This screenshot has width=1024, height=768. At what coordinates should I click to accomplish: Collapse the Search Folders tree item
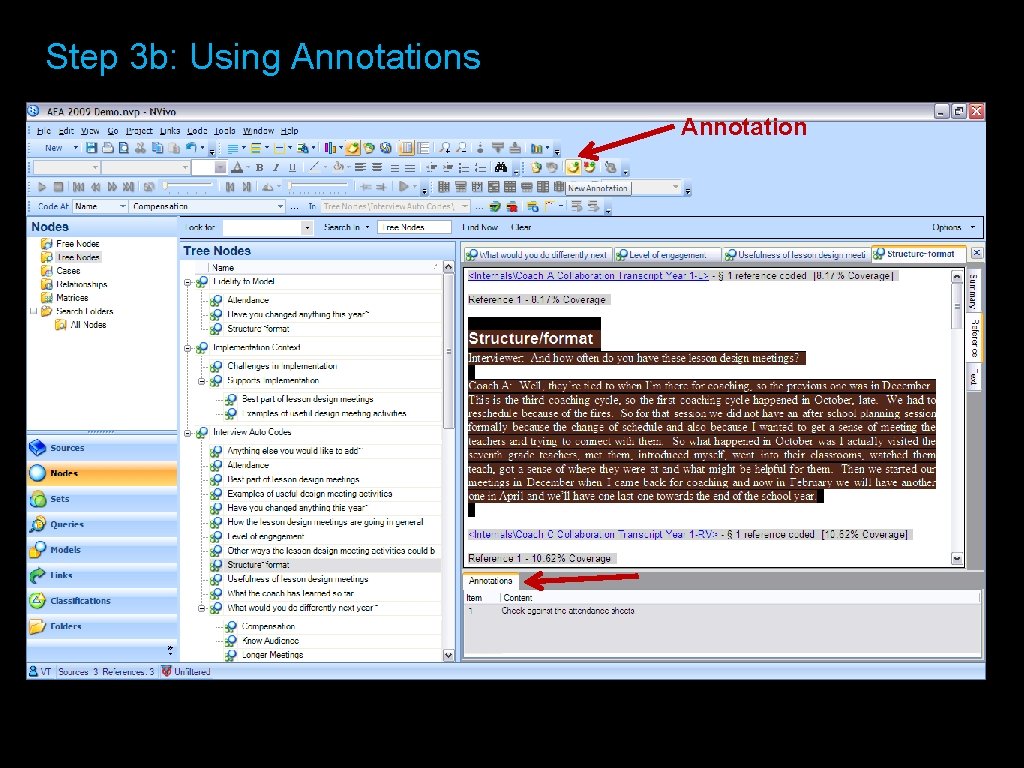[x=33, y=312]
